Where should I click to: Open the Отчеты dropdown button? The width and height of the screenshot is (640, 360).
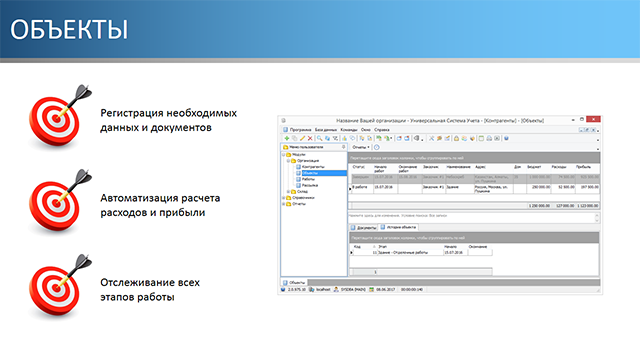pos(361,147)
